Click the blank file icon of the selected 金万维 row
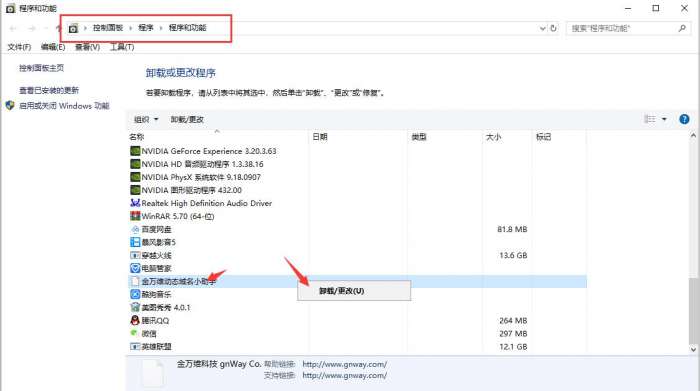The height and width of the screenshot is (391, 700). (x=135, y=281)
